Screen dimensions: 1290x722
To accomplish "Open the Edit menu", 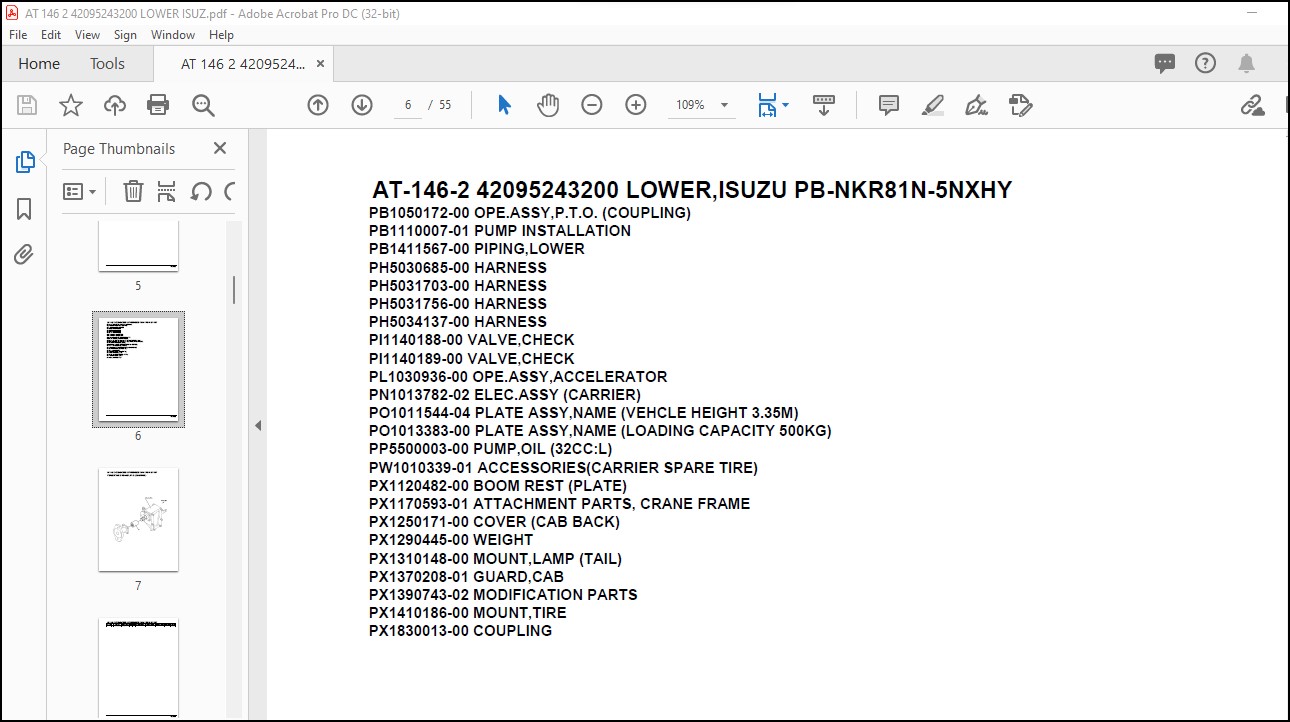I will tap(51, 34).
